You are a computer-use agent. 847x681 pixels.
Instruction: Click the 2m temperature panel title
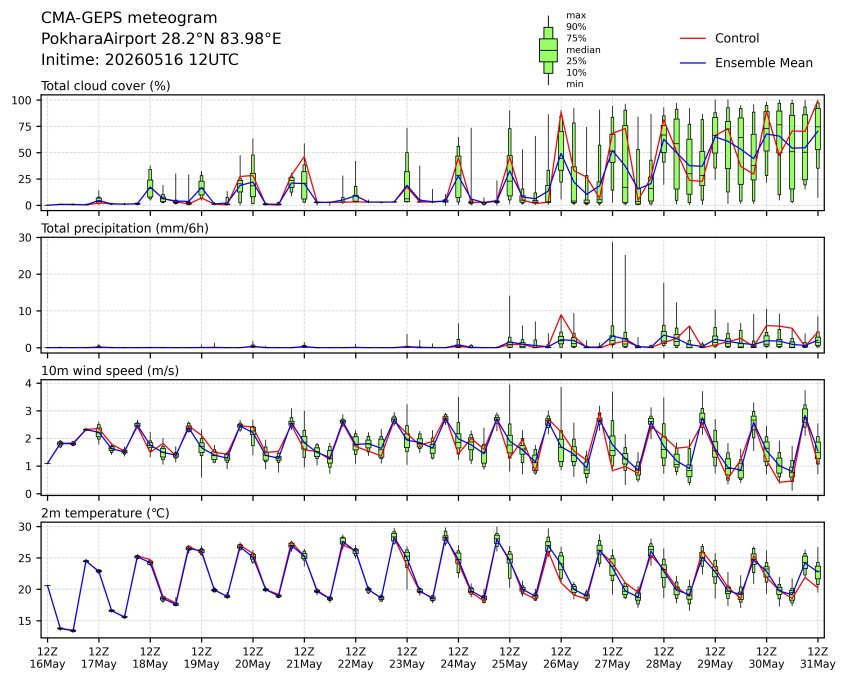[105, 513]
